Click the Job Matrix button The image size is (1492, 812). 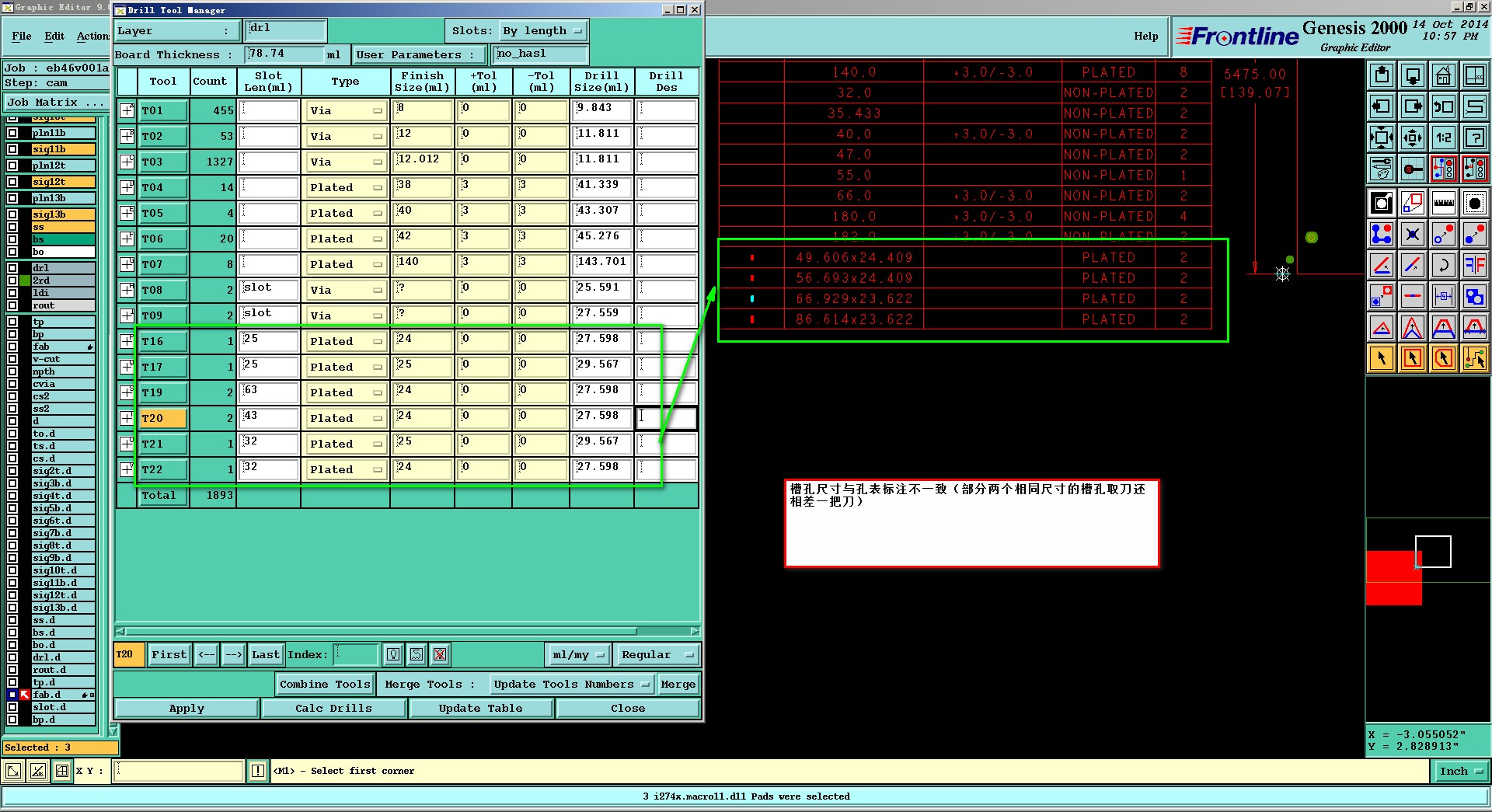click(55, 102)
